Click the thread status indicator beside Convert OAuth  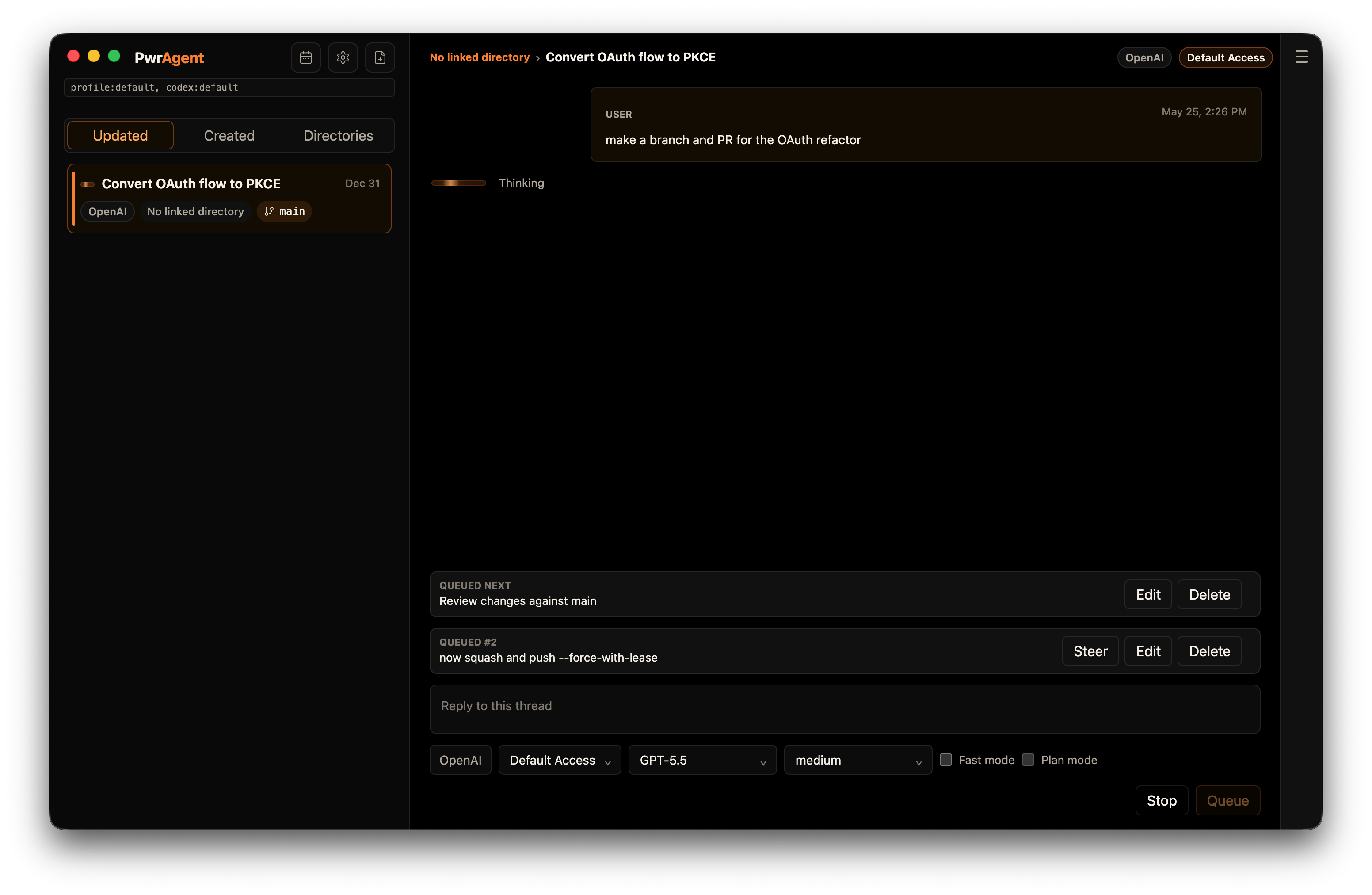click(x=88, y=184)
